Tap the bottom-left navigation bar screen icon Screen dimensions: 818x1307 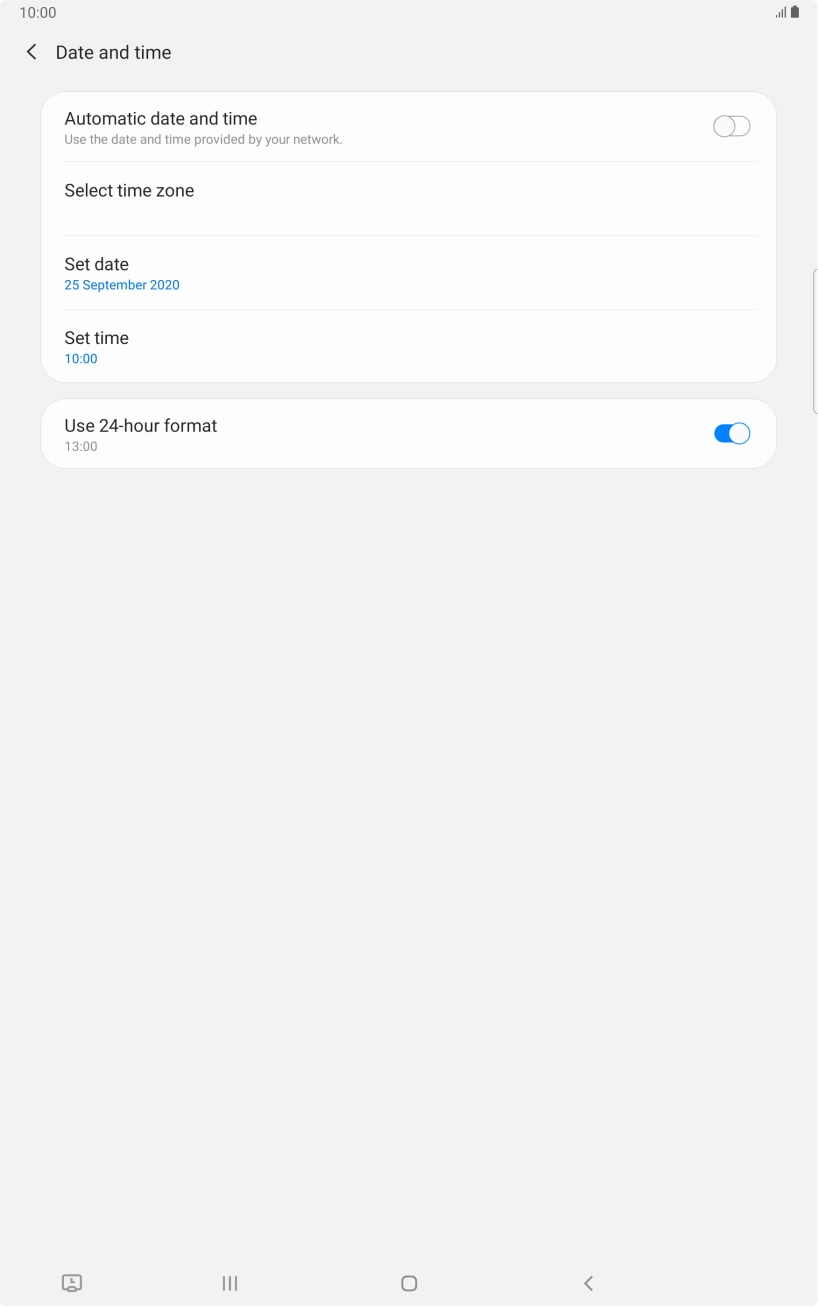(72, 1283)
